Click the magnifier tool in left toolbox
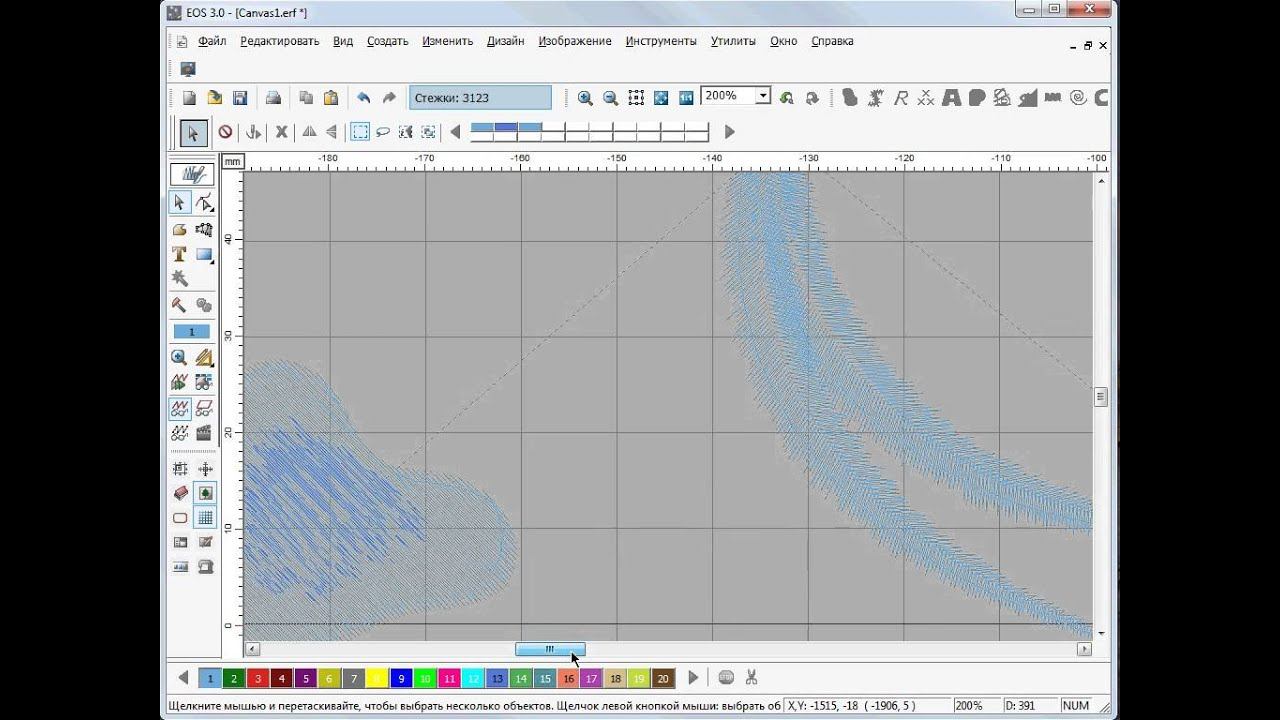The image size is (1280, 720). pyautogui.click(x=179, y=357)
